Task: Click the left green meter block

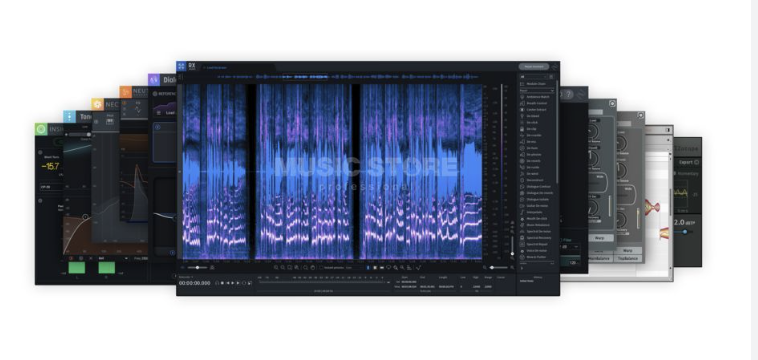Action: [76, 268]
